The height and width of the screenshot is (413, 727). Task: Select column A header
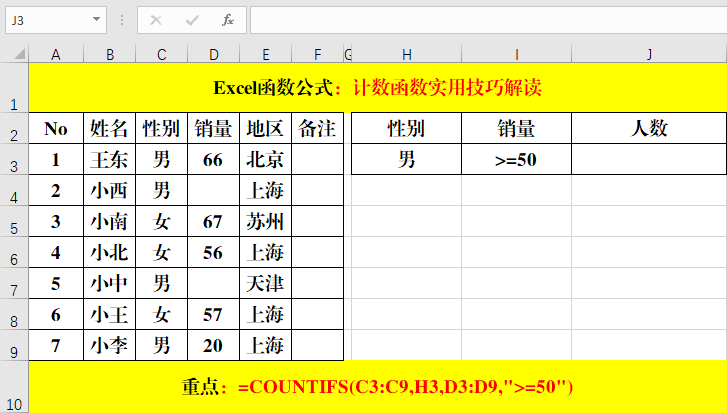[x=56, y=54]
